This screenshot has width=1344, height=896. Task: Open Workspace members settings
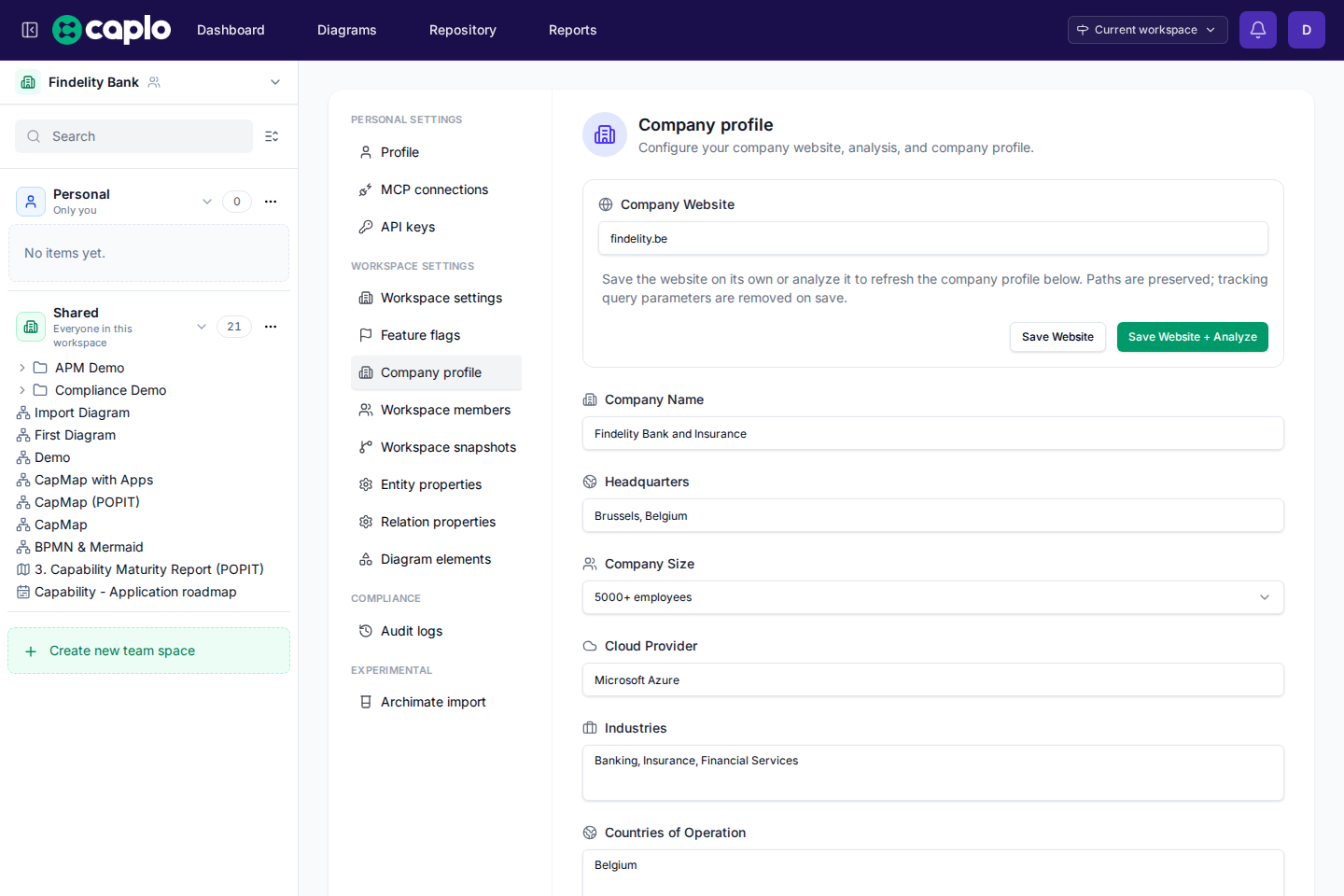coord(436,410)
